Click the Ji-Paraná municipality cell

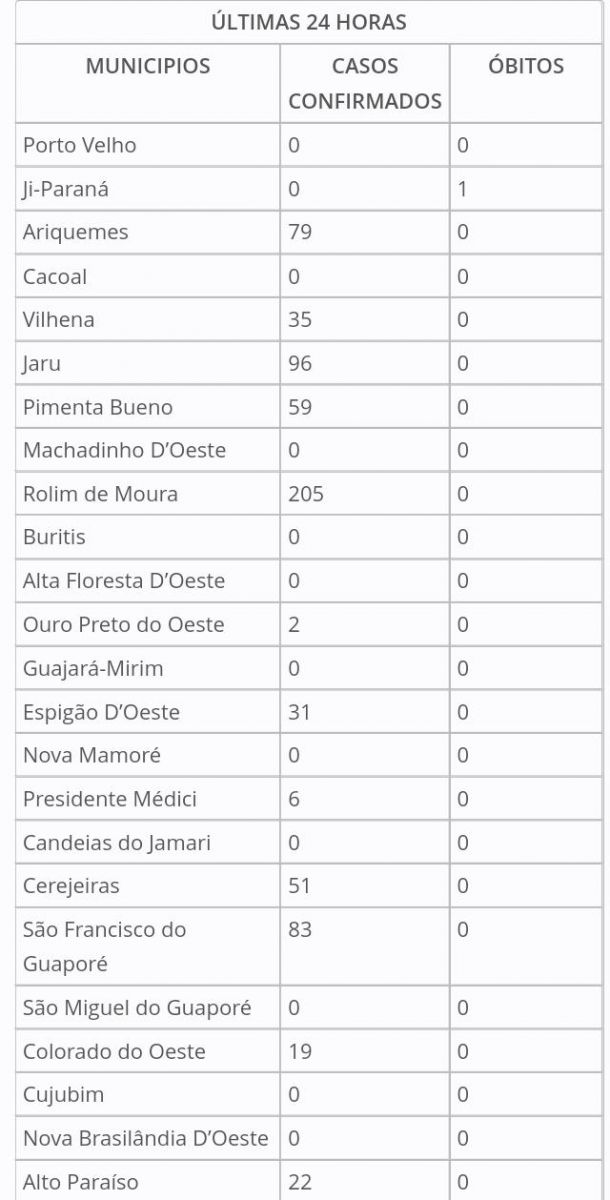(68, 189)
